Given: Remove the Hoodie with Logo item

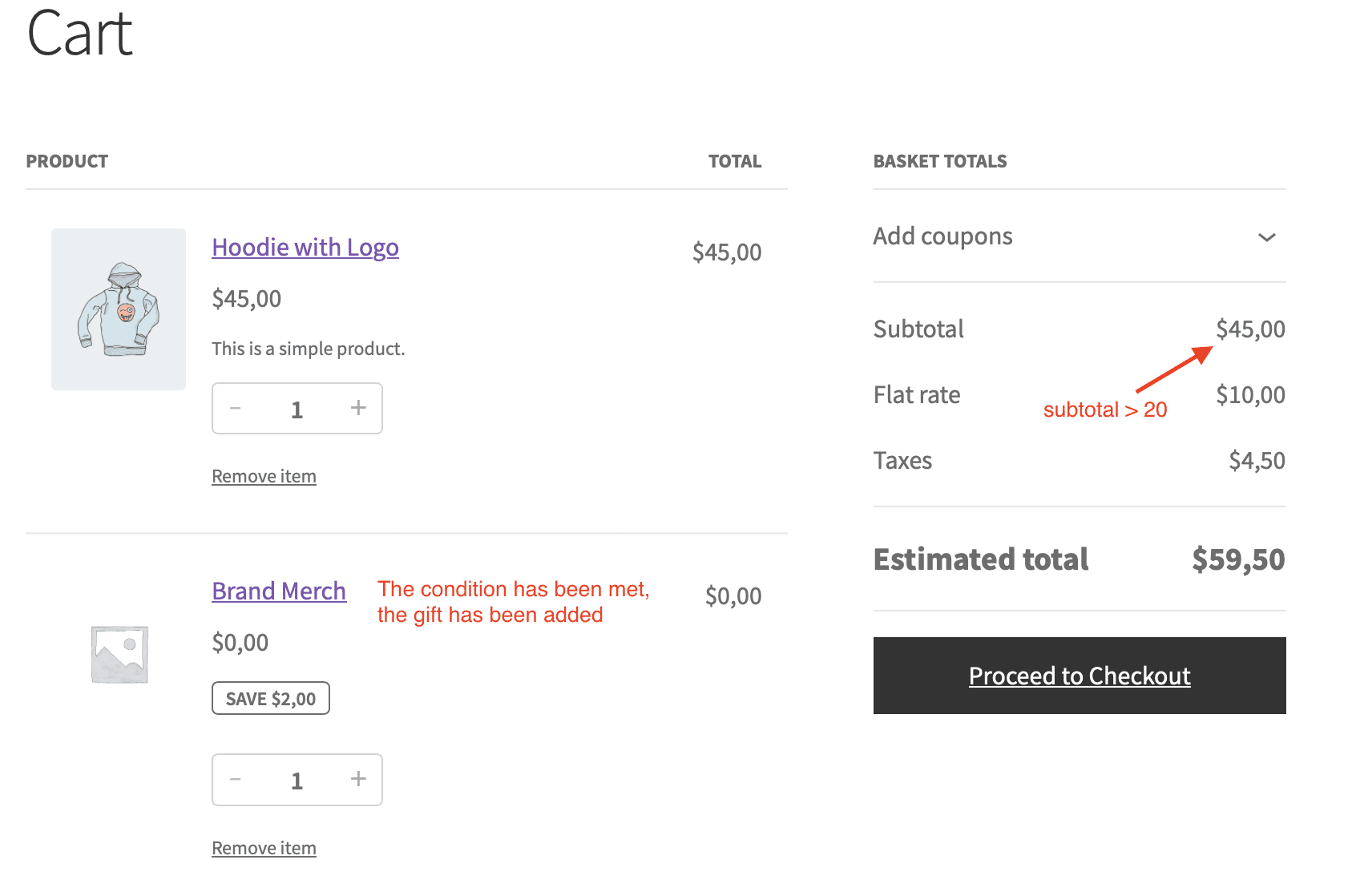Looking at the screenshot, I should point(264,477).
